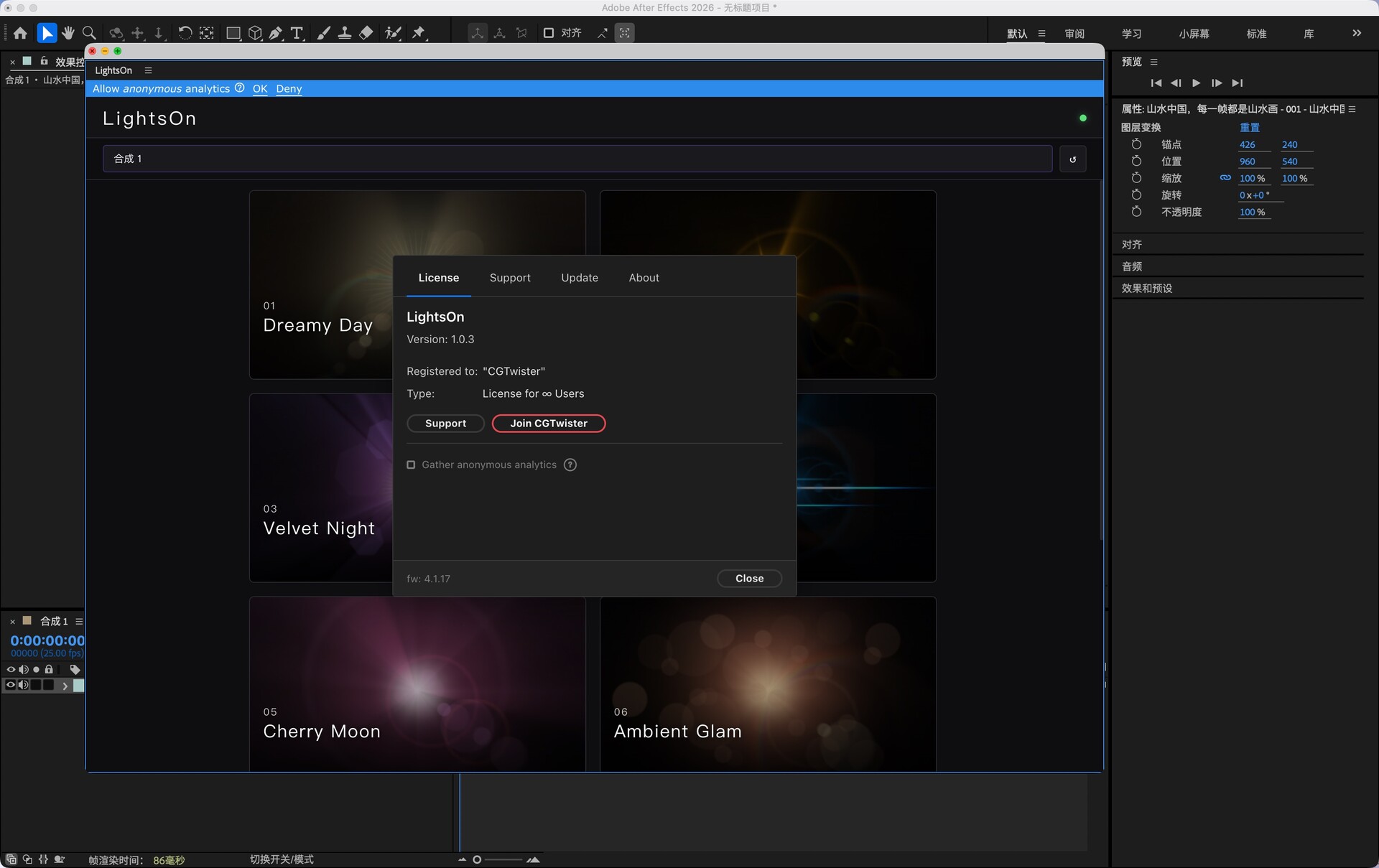This screenshot has height=868, width=1379.
Task: Click the expression braces icon in timeline footer
Action: 44,859
